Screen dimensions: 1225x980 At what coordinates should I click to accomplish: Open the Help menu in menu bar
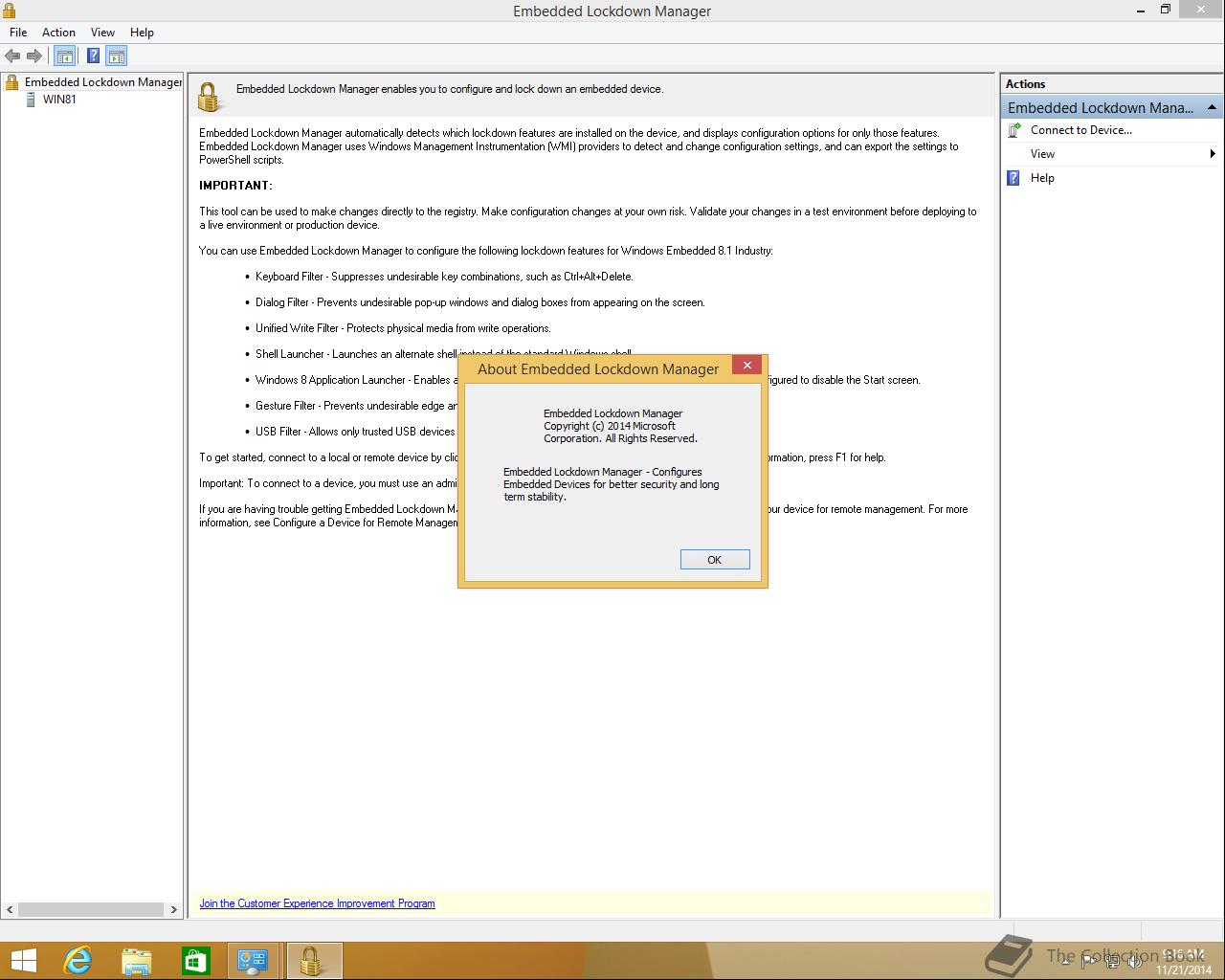click(142, 33)
